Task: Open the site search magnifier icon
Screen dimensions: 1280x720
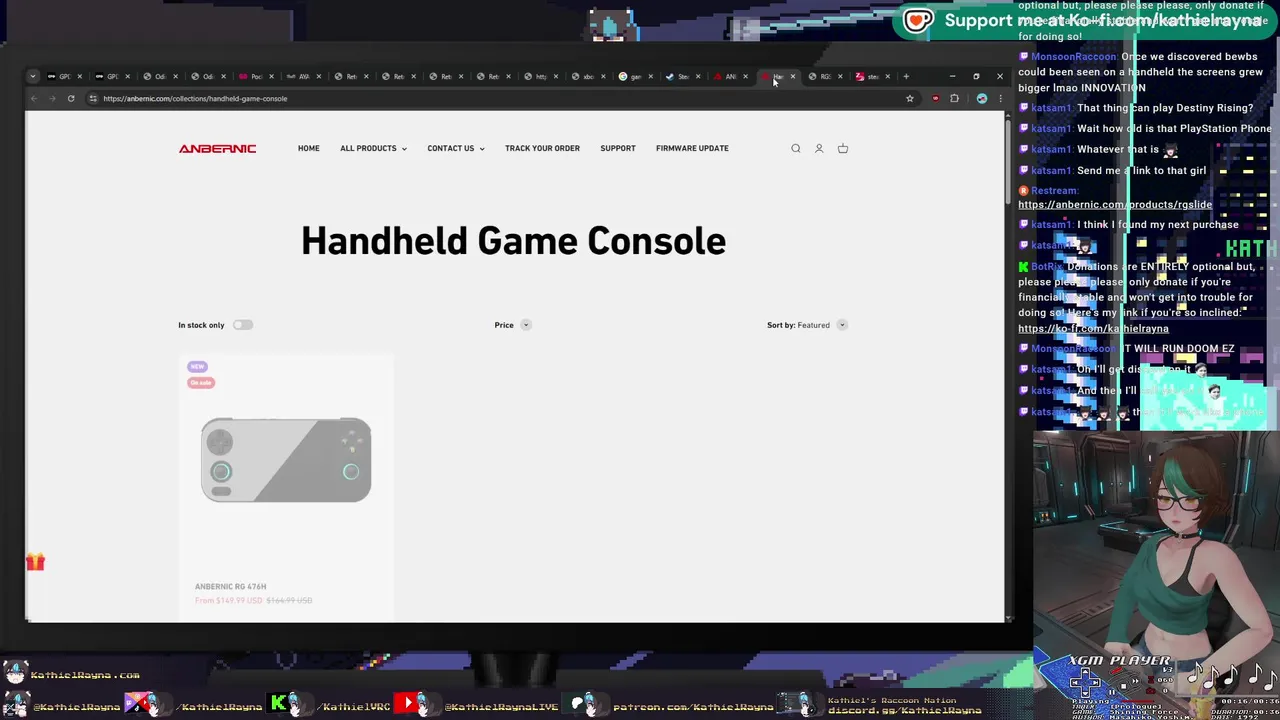Action: (796, 149)
